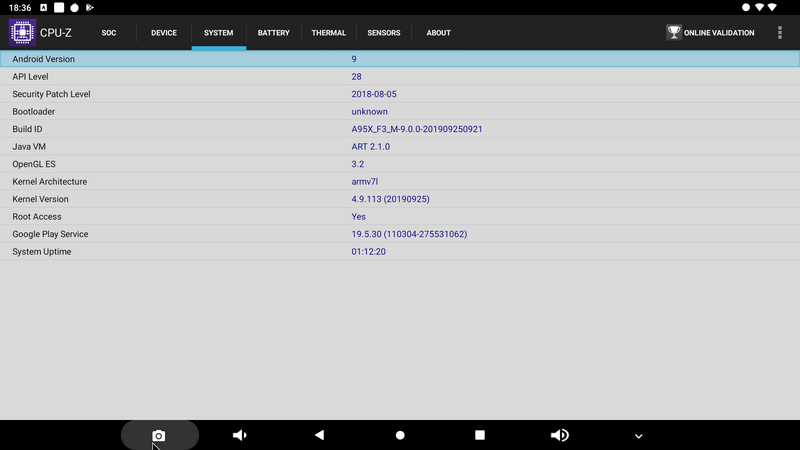800x450 pixels.
Task: Click the CPU-Z app logo icon
Action: point(22,33)
